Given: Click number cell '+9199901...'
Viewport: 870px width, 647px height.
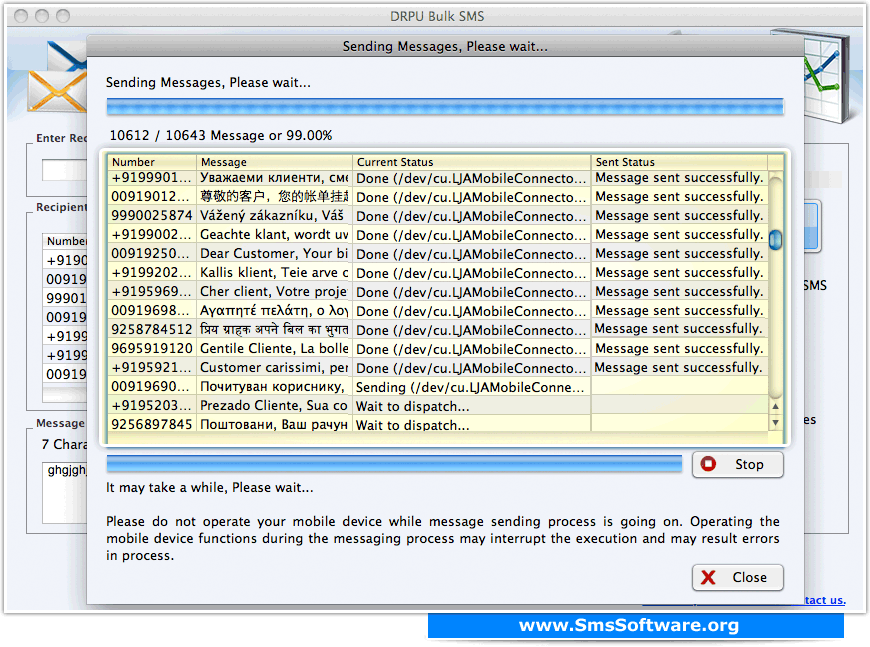Looking at the screenshot, I should (x=151, y=178).
